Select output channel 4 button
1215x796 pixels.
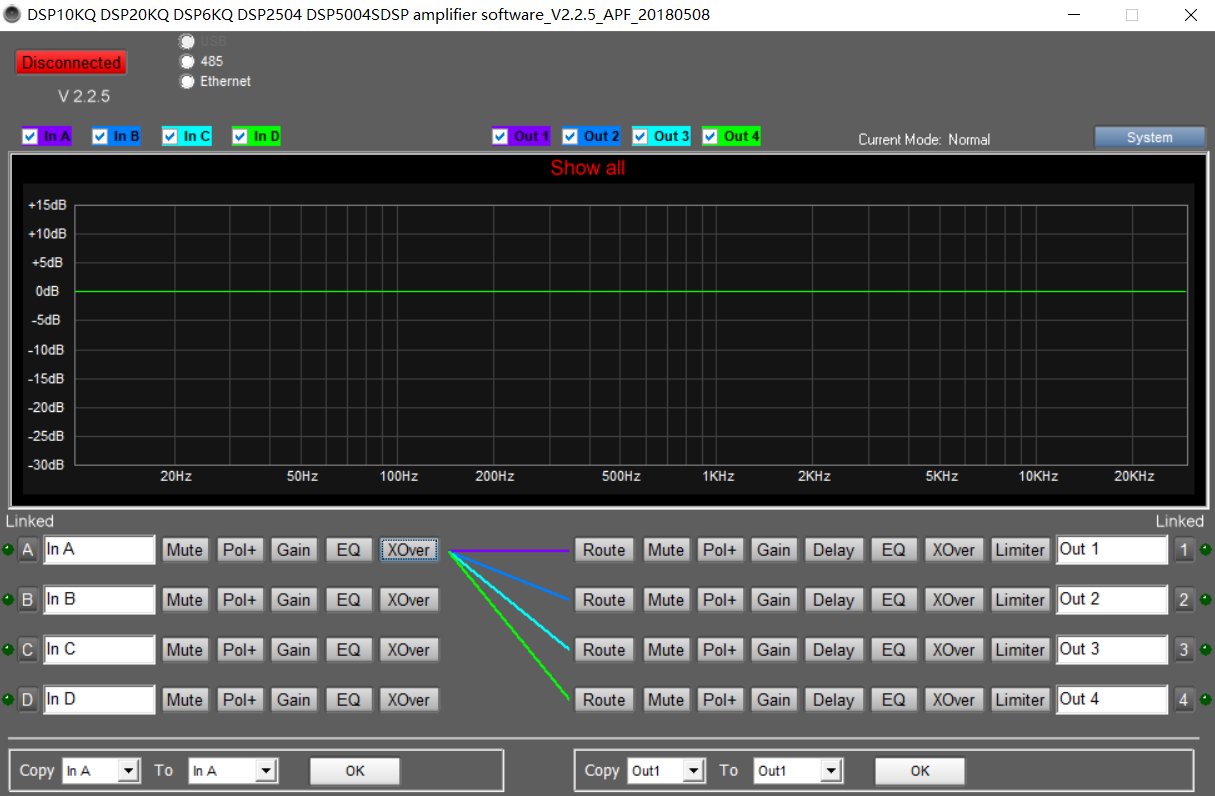click(1184, 700)
